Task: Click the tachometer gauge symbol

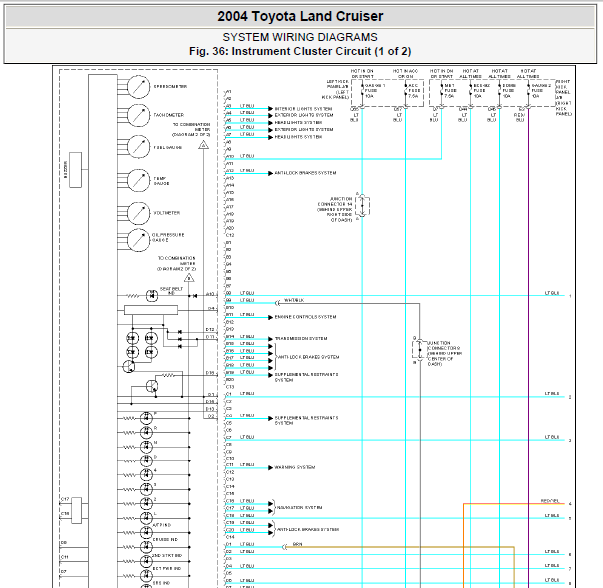Action: click(138, 115)
